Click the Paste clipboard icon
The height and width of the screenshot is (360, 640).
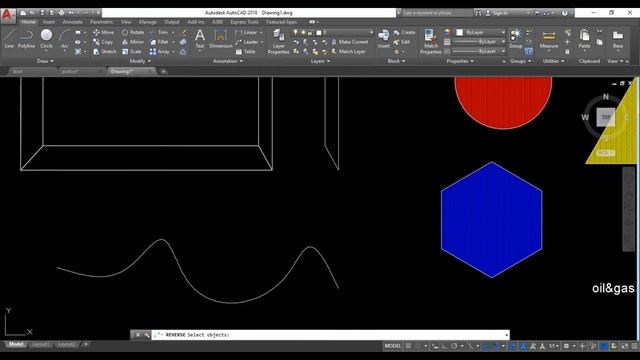click(584, 39)
